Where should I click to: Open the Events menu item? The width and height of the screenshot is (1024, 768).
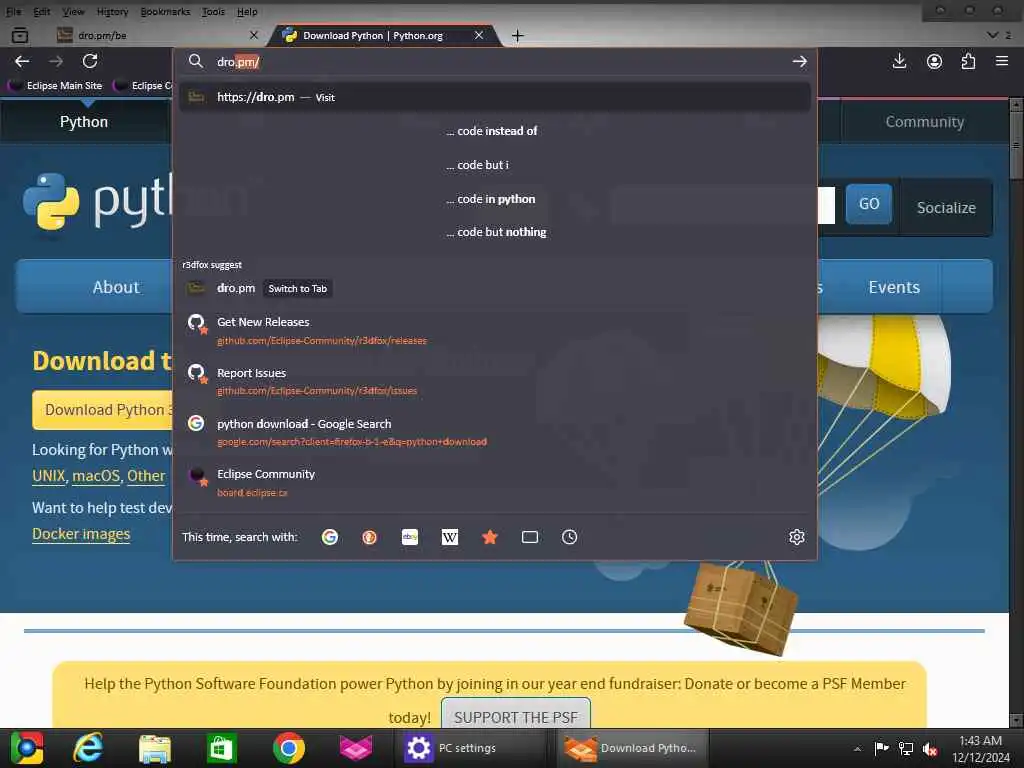(894, 287)
